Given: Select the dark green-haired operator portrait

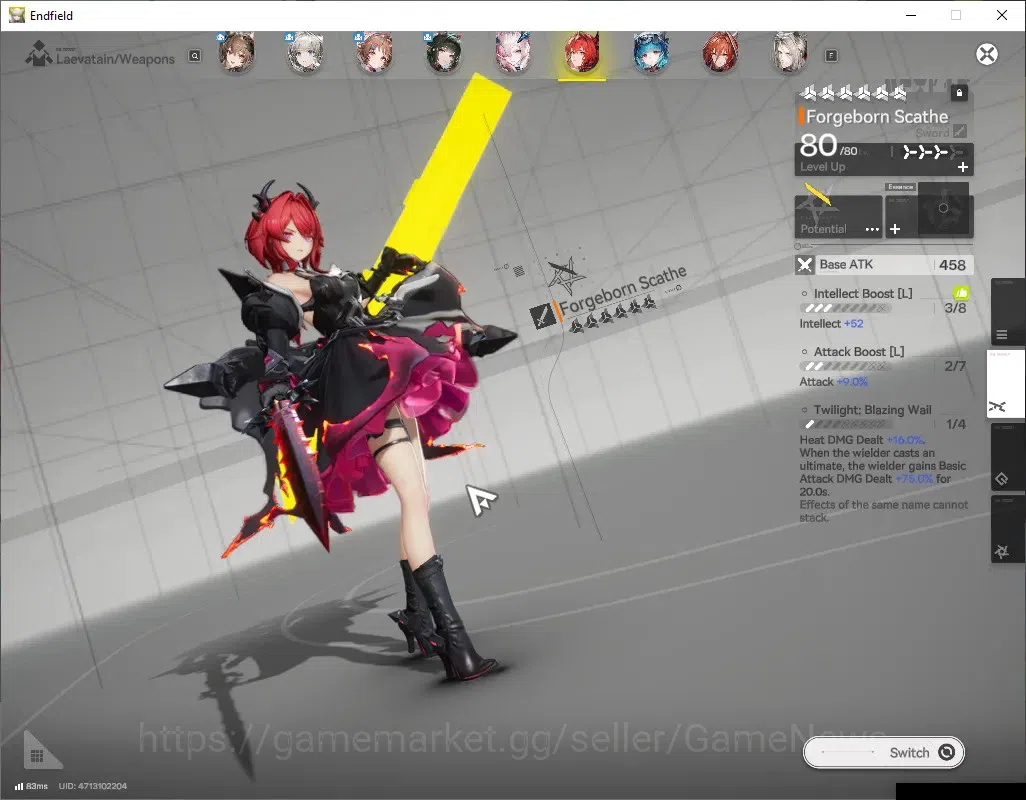Looking at the screenshot, I should tap(444, 52).
